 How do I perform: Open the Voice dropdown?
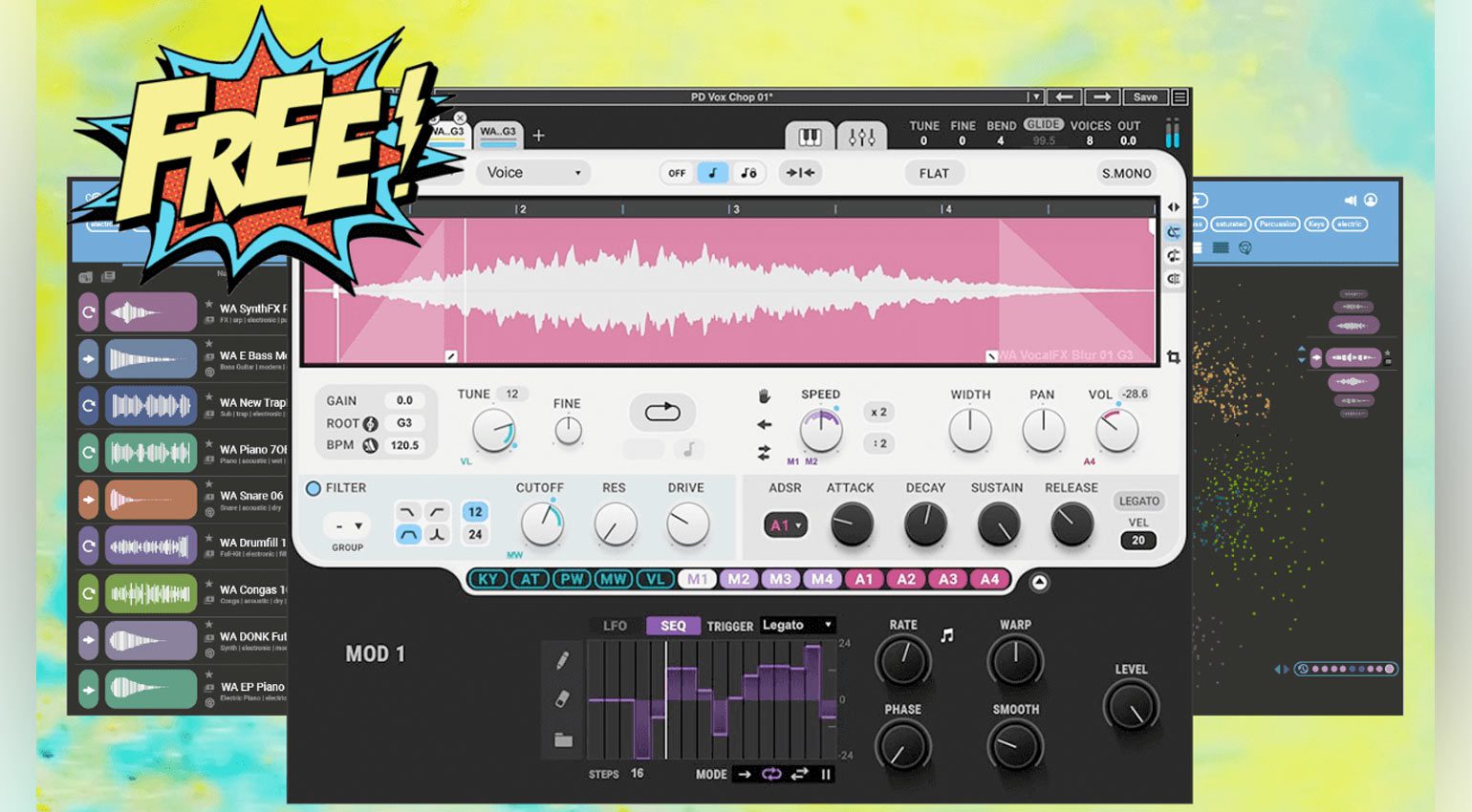tap(533, 173)
